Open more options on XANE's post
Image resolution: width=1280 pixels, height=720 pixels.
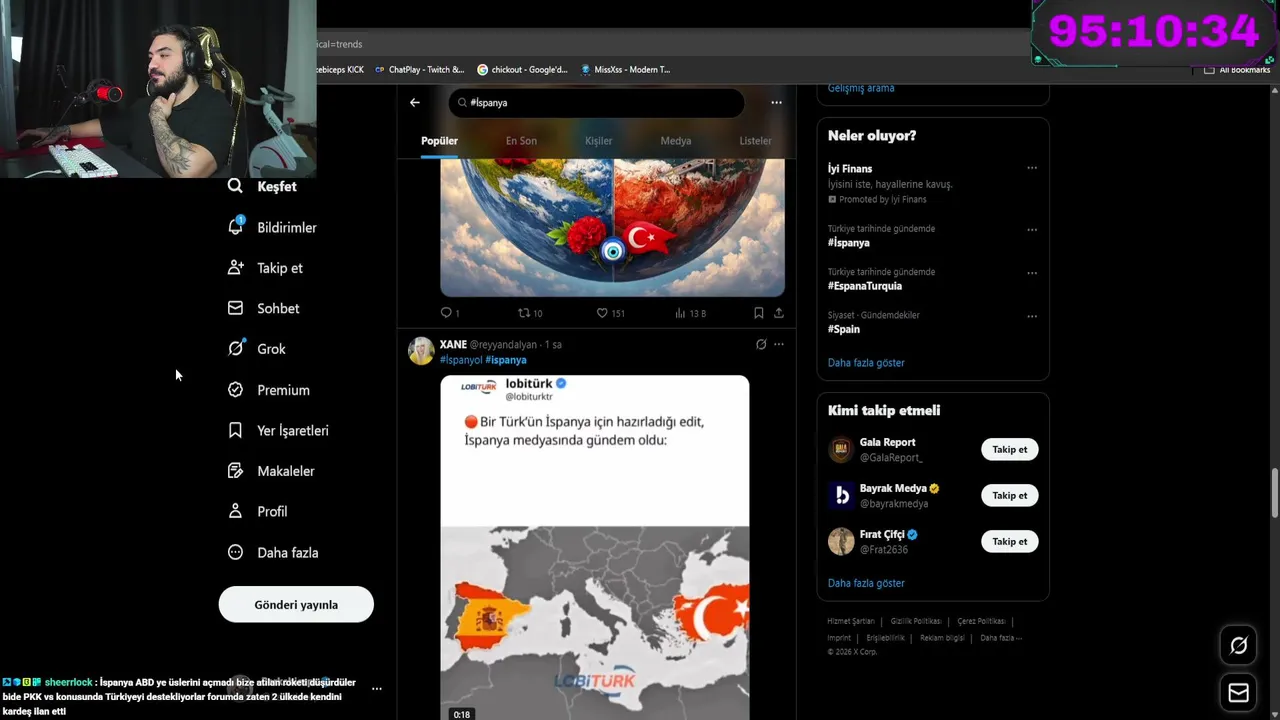(779, 344)
